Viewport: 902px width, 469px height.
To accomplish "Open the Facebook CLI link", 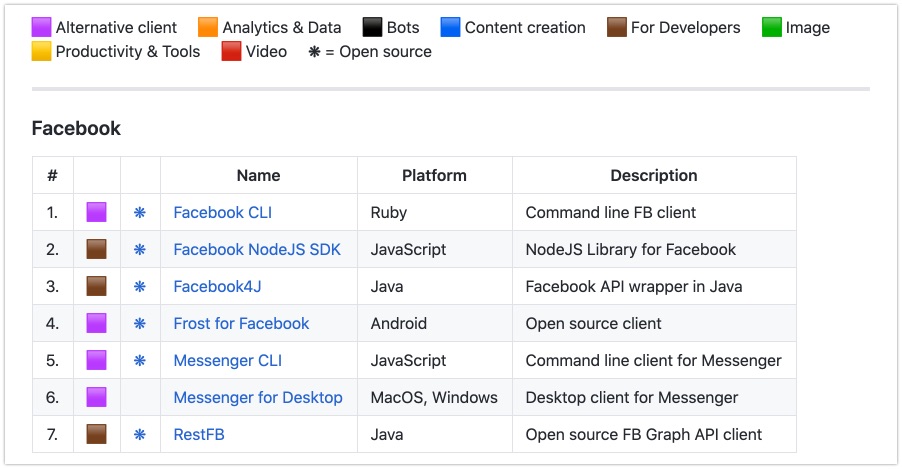I will 223,212.
